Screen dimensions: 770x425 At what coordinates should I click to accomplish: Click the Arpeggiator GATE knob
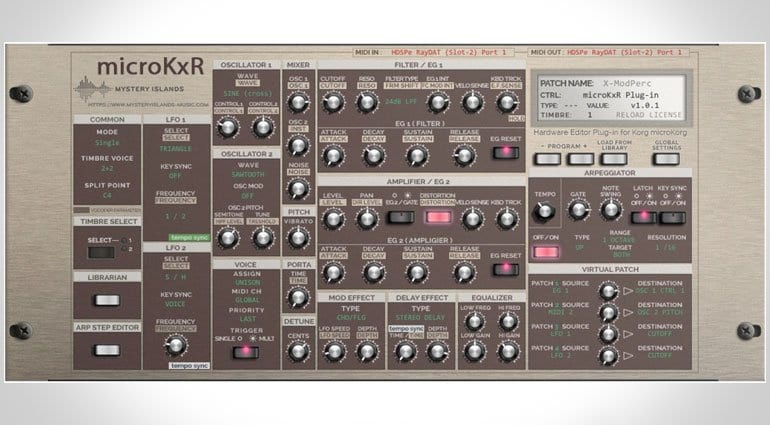[578, 210]
